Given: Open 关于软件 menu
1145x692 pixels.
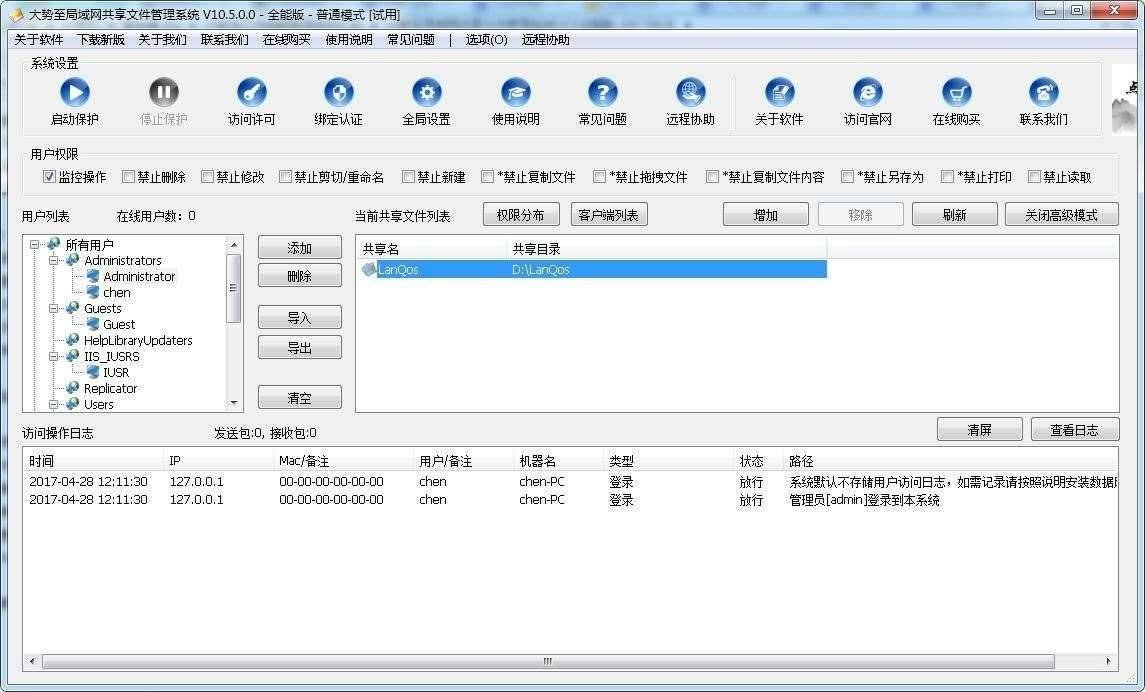Looking at the screenshot, I should [39, 39].
